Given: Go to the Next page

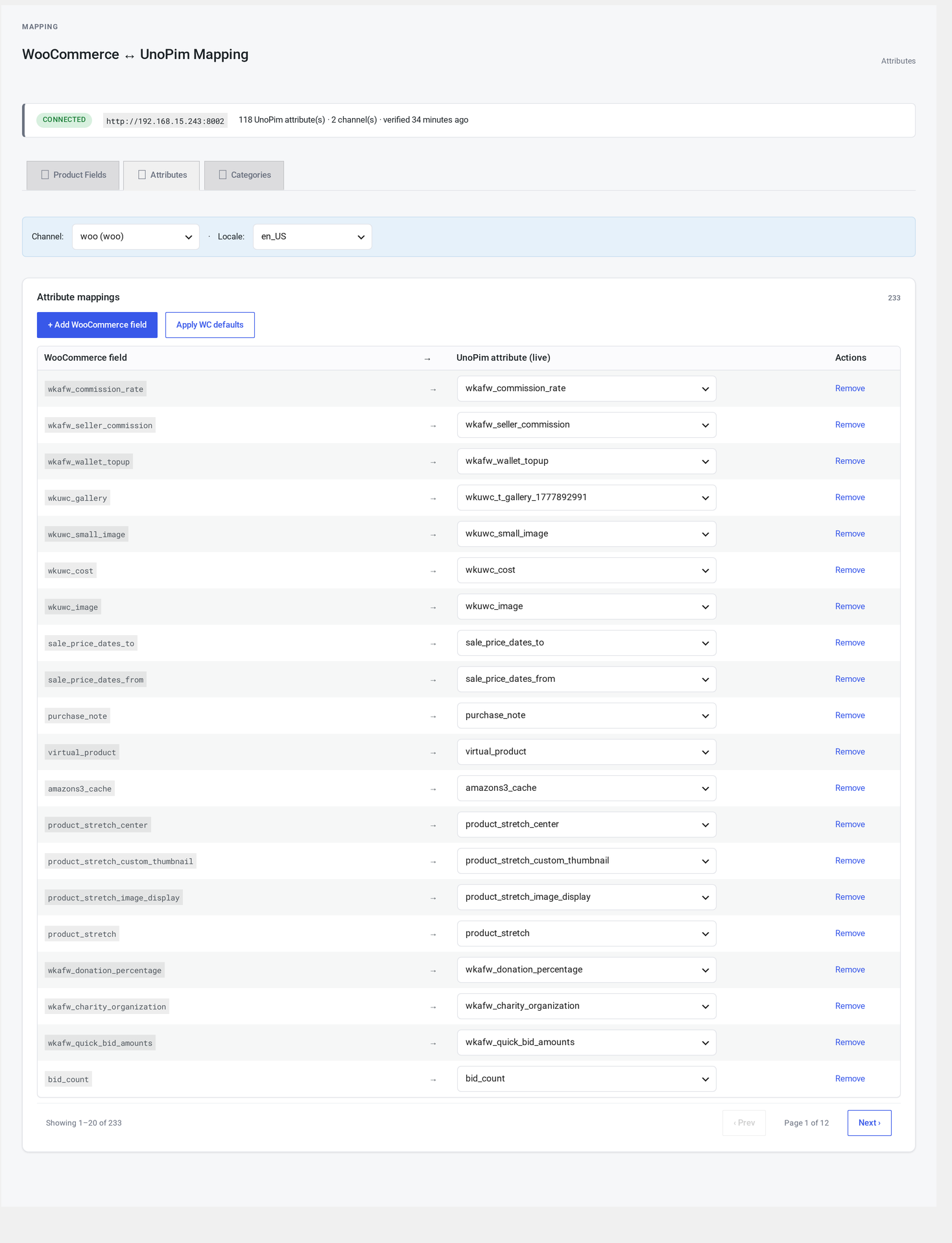Looking at the screenshot, I should click(869, 1123).
